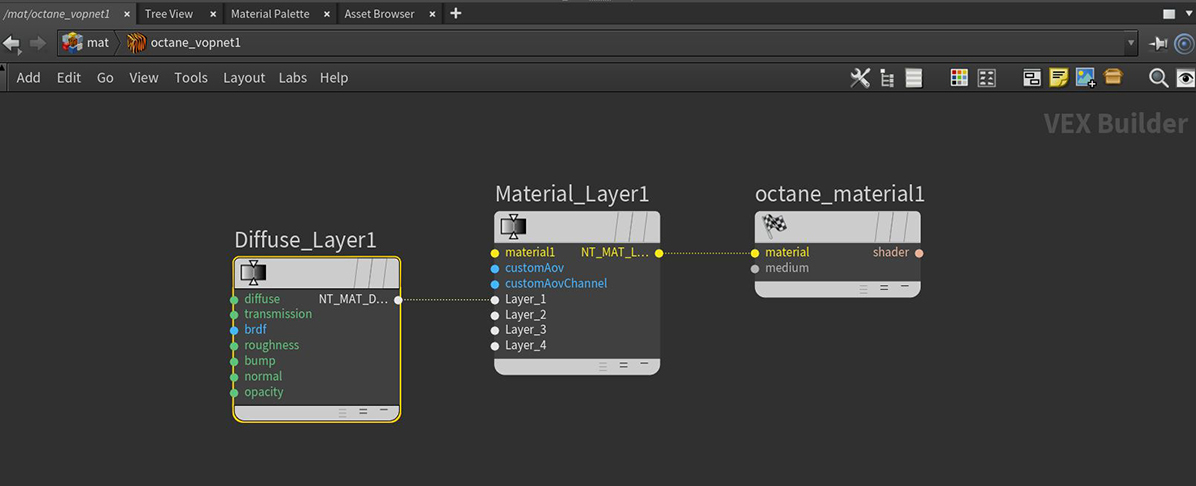
Task: Click the magnifier search icon
Action: point(1158,78)
